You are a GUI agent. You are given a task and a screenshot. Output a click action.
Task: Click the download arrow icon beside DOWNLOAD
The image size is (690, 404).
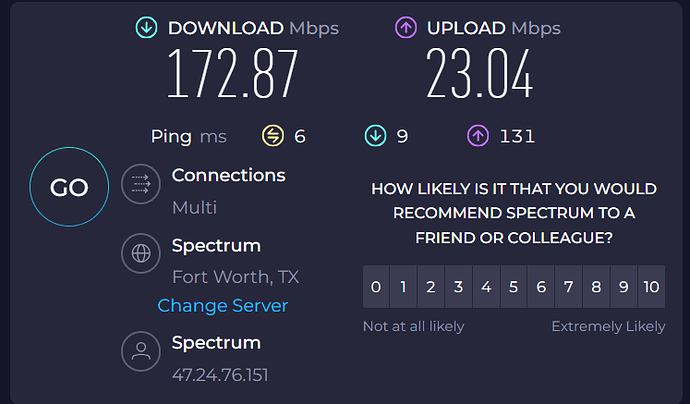coord(146,27)
